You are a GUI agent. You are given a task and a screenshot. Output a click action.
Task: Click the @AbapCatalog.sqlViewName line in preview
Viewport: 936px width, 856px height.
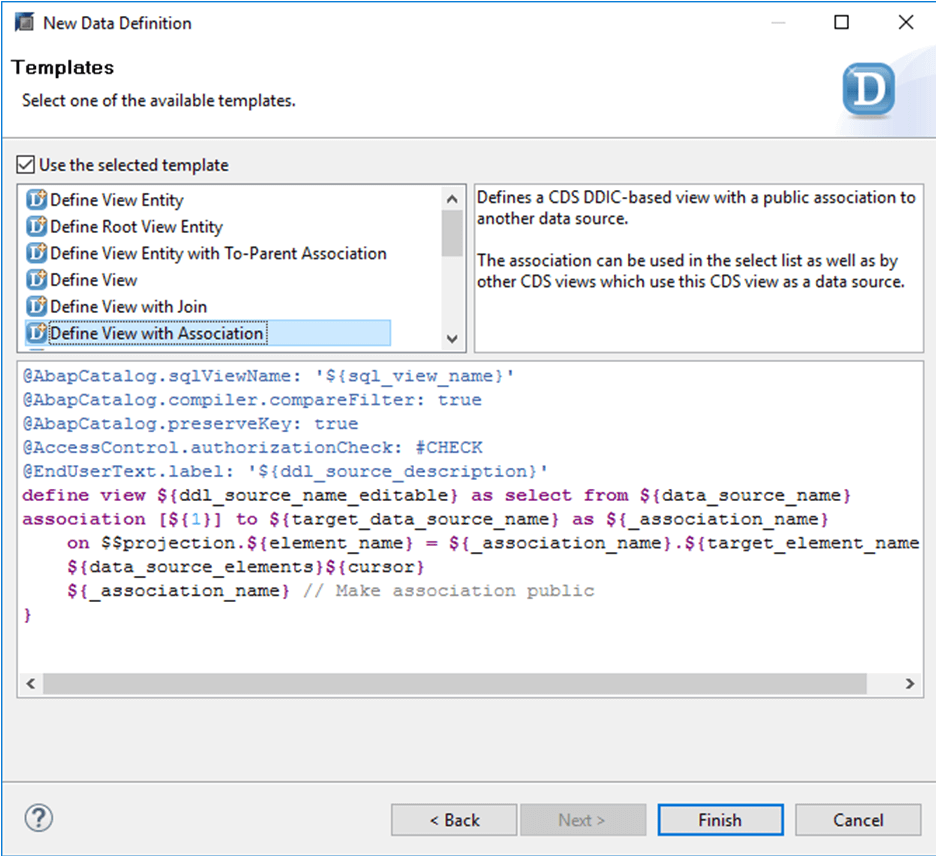pyautogui.click(x=268, y=376)
